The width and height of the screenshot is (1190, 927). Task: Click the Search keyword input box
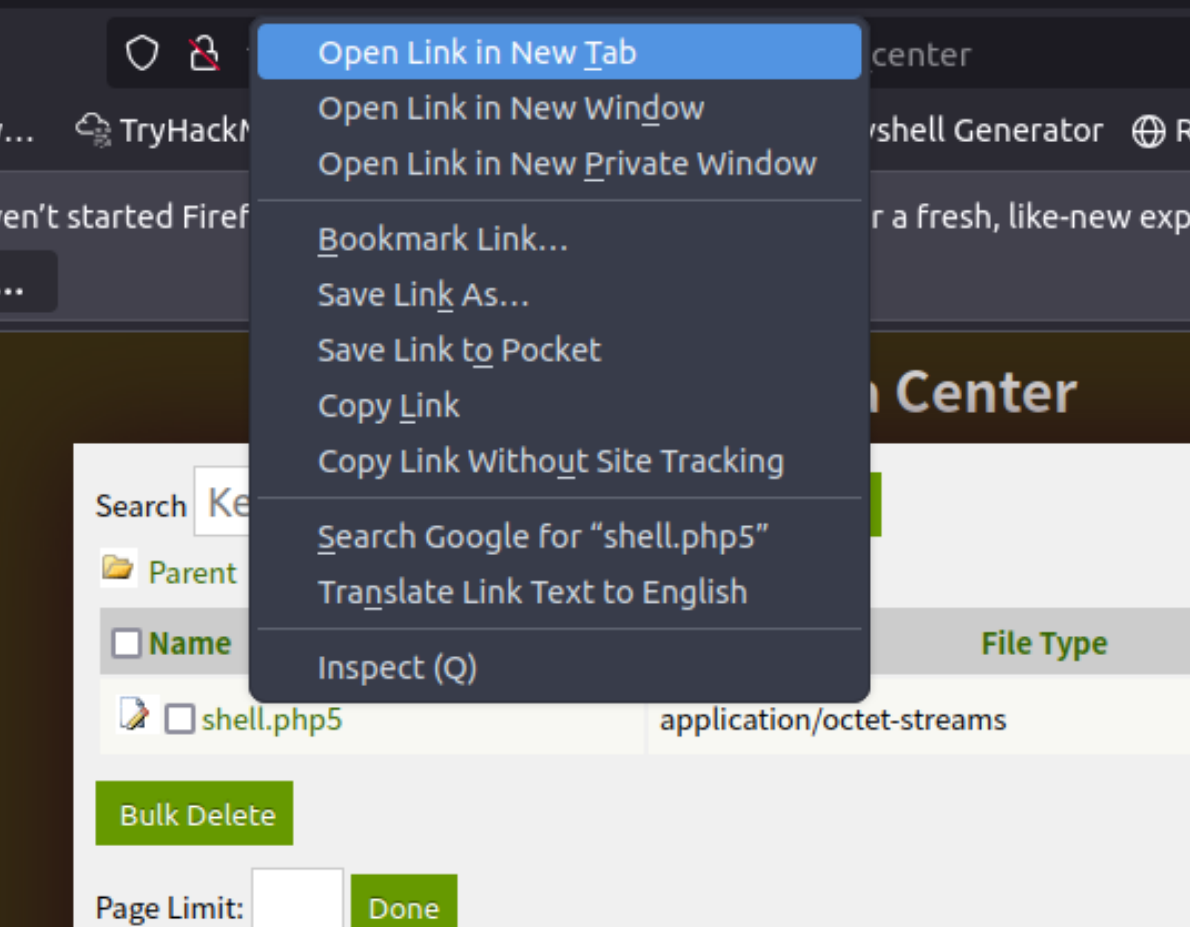tap(222, 502)
